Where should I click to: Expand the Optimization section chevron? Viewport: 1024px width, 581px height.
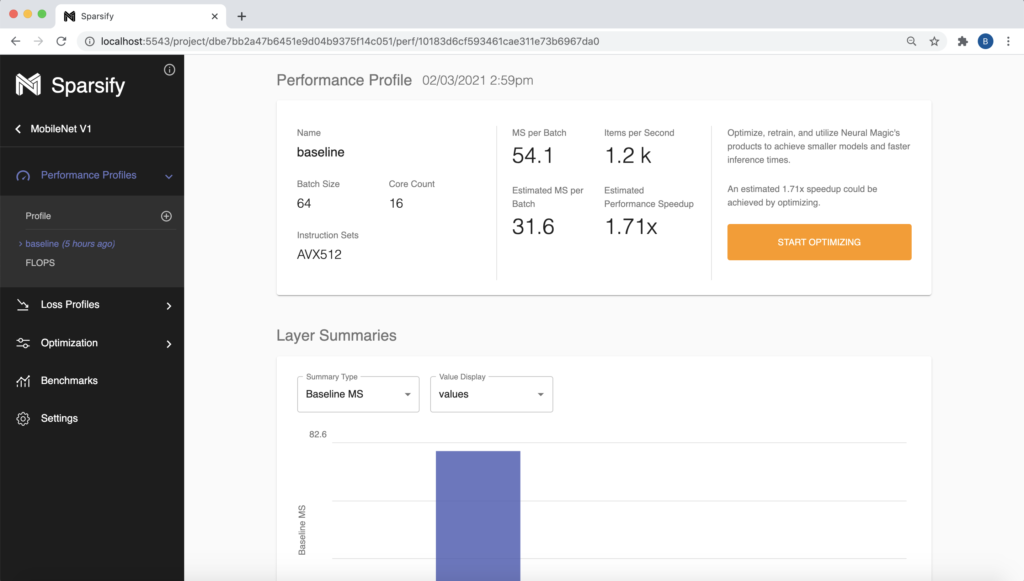[x=168, y=343]
